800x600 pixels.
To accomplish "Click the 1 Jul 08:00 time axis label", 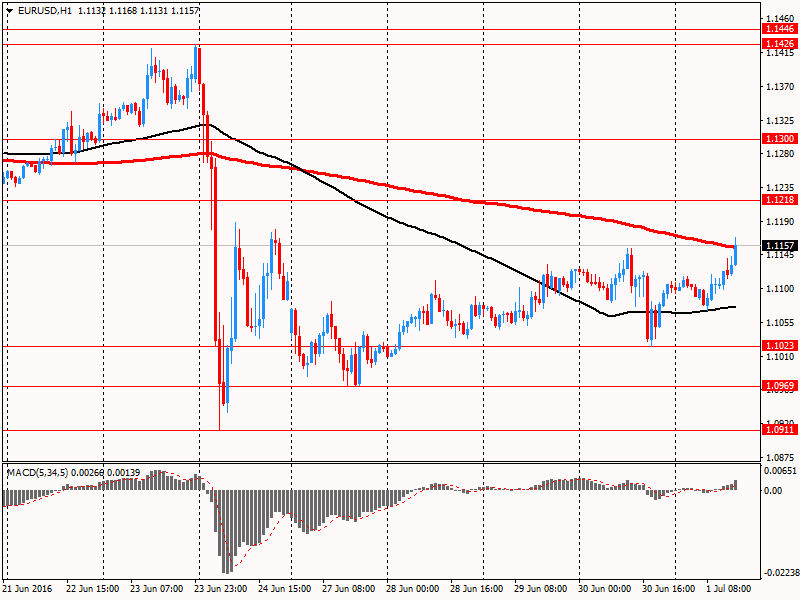I will (x=729, y=589).
